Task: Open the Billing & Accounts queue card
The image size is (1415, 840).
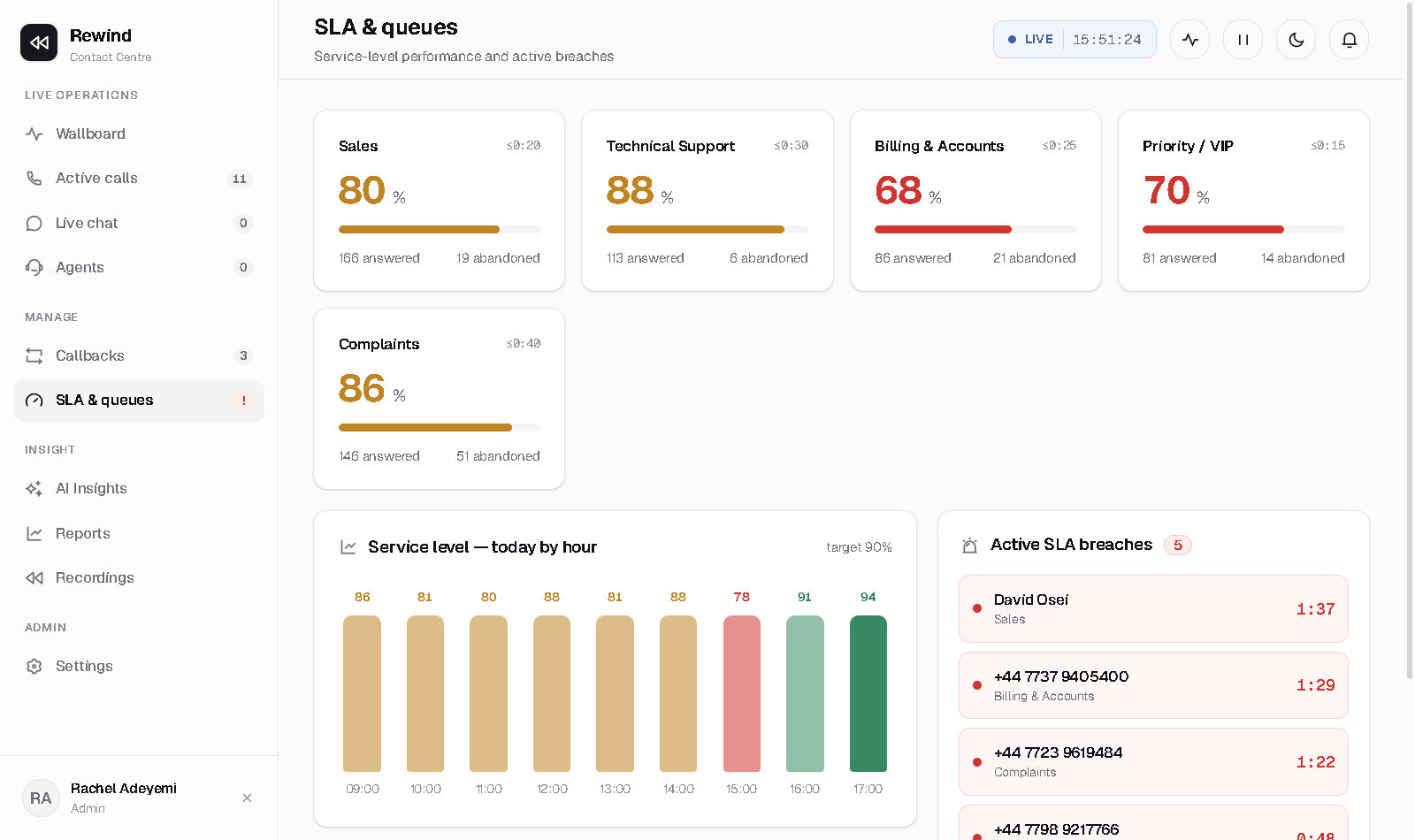Action: [x=975, y=201]
